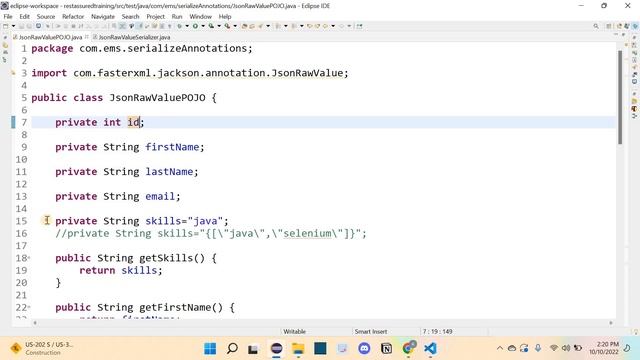Open the Eclipse IDE taskbar icon
Image resolution: width=640 pixels, height=360 pixels.
click(x=276, y=349)
